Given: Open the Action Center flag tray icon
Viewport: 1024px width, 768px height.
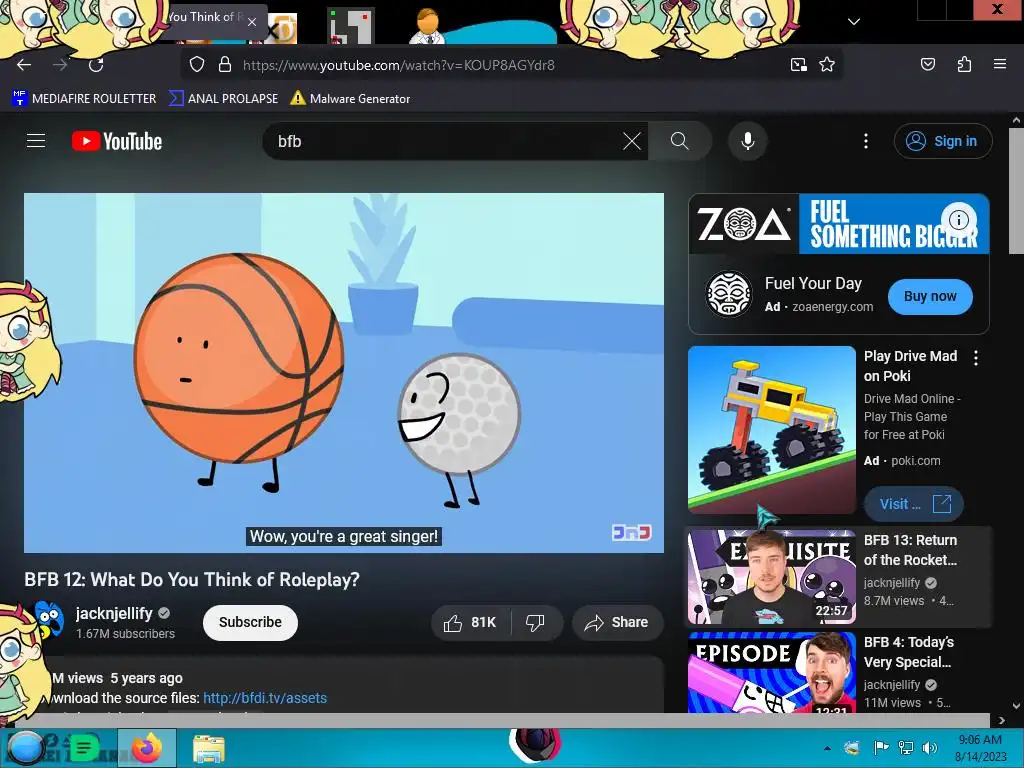Looking at the screenshot, I should tap(881, 748).
